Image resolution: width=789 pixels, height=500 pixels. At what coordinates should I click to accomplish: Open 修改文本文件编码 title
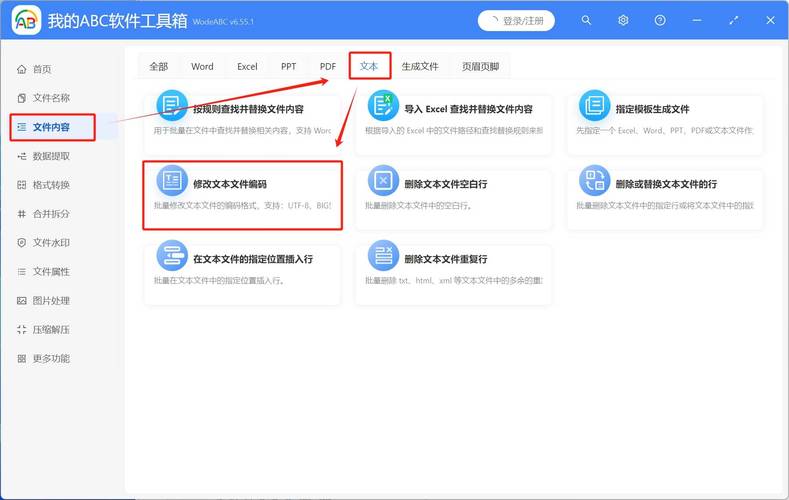(230, 184)
